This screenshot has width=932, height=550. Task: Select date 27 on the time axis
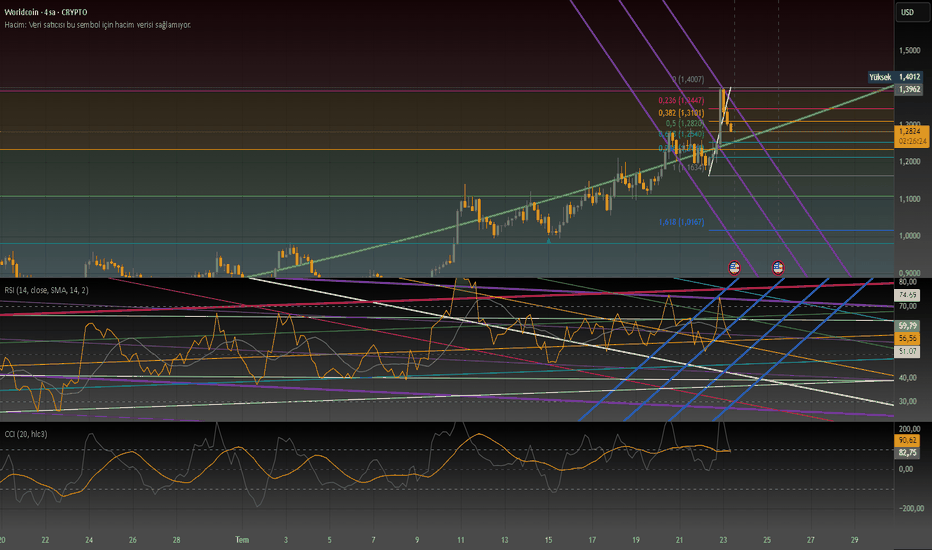pos(811,540)
